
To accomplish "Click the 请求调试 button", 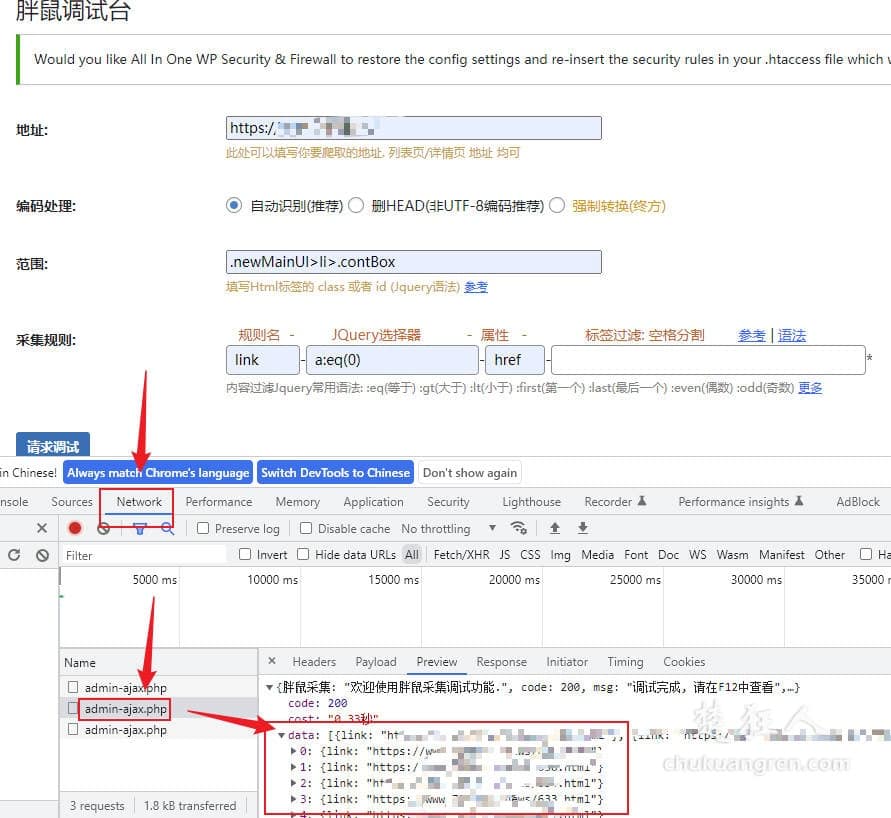I will [x=52, y=447].
